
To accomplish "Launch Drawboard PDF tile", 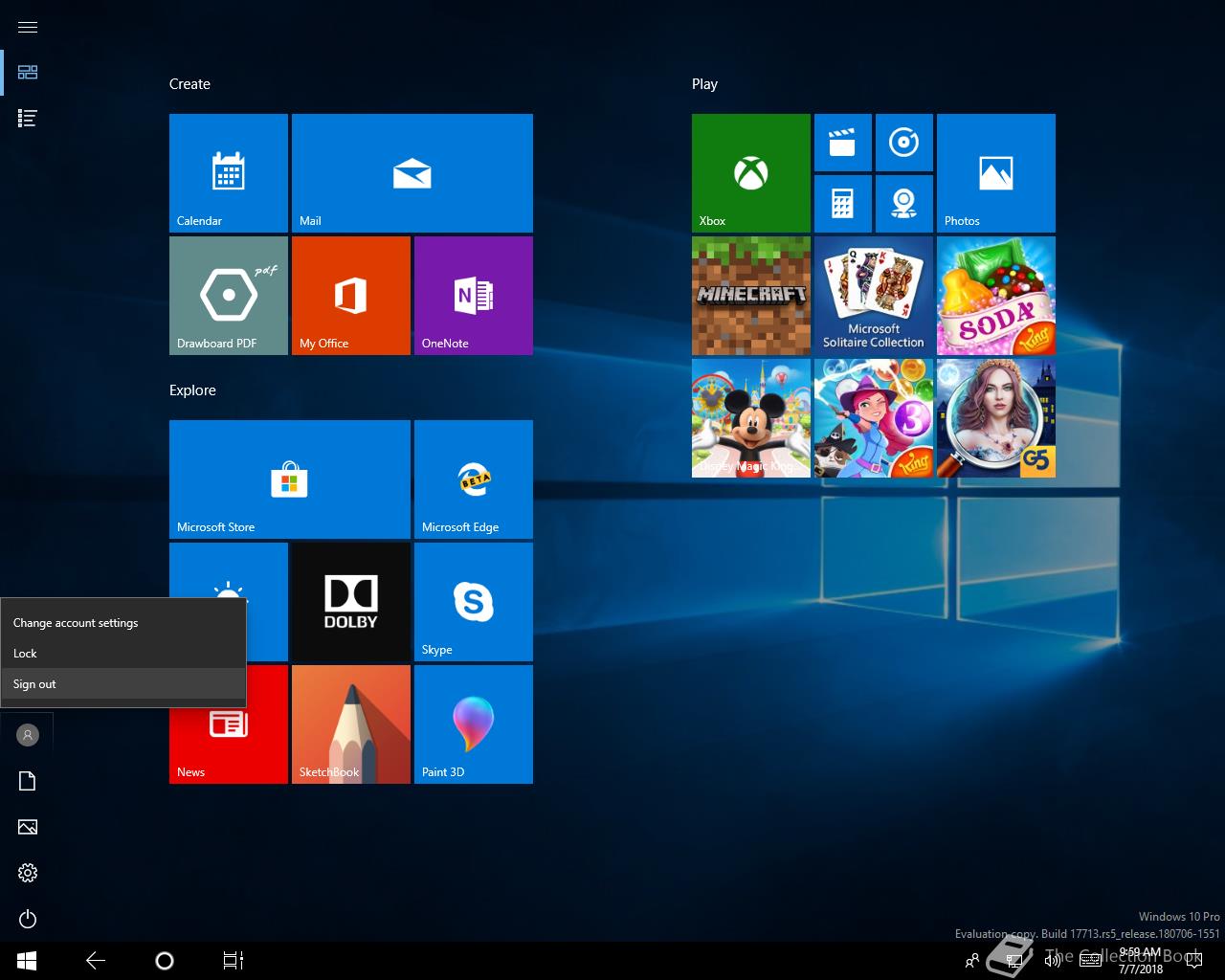I will pyautogui.click(x=229, y=296).
